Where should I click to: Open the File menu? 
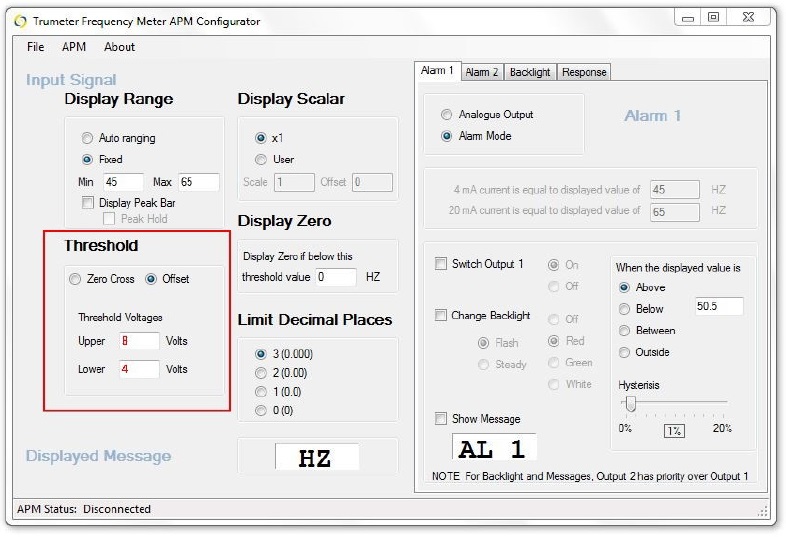pos(36,47)
